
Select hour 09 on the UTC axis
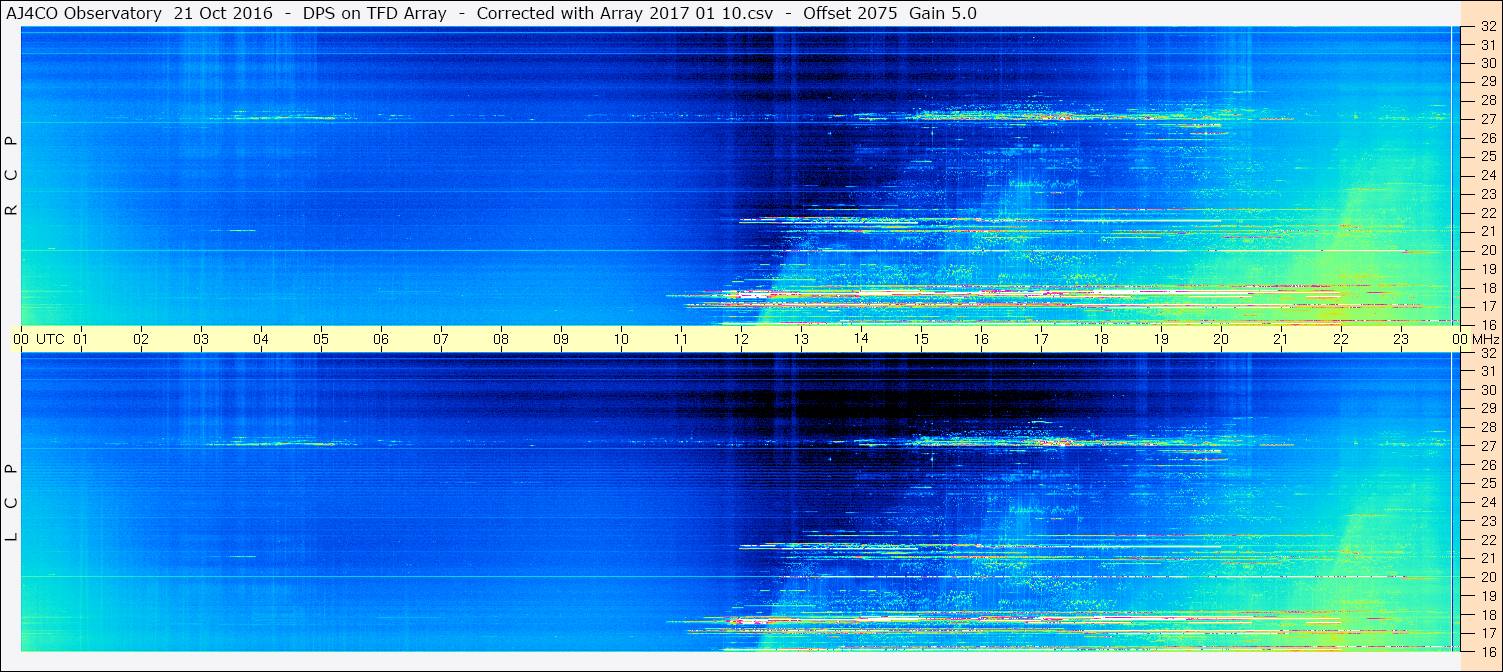[561, 339]
